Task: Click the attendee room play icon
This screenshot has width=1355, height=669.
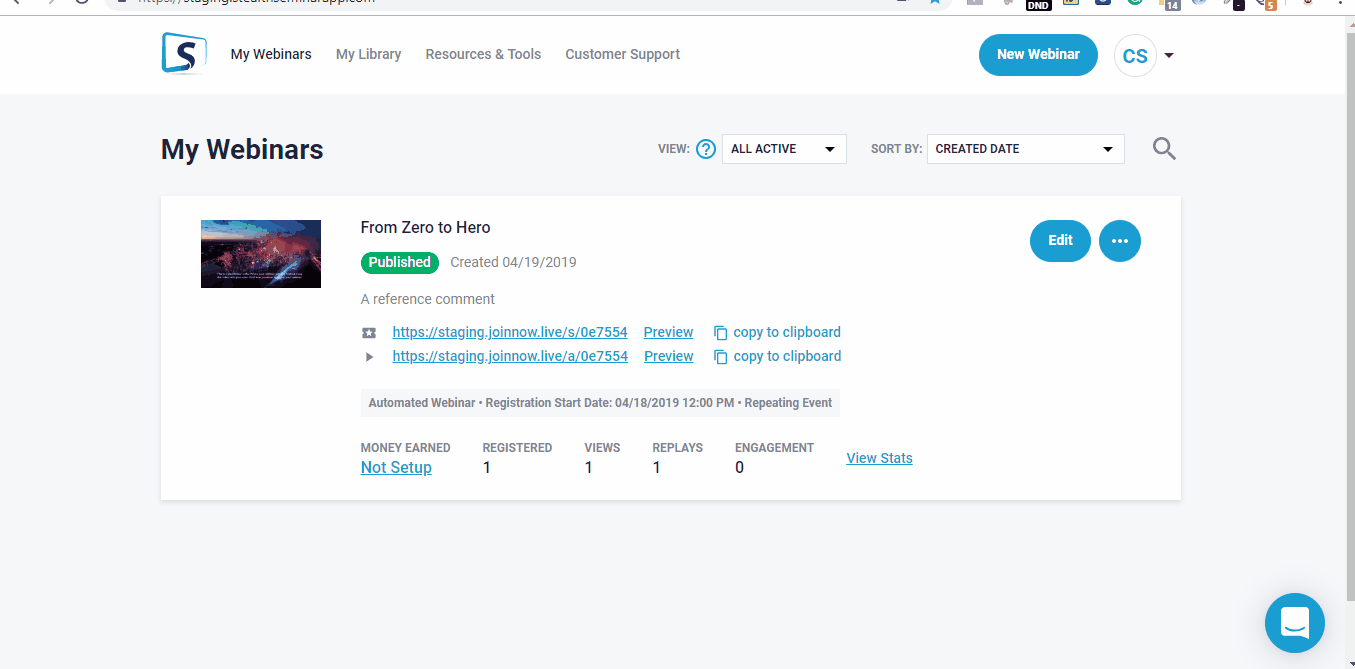Action: tap(369, 357)
